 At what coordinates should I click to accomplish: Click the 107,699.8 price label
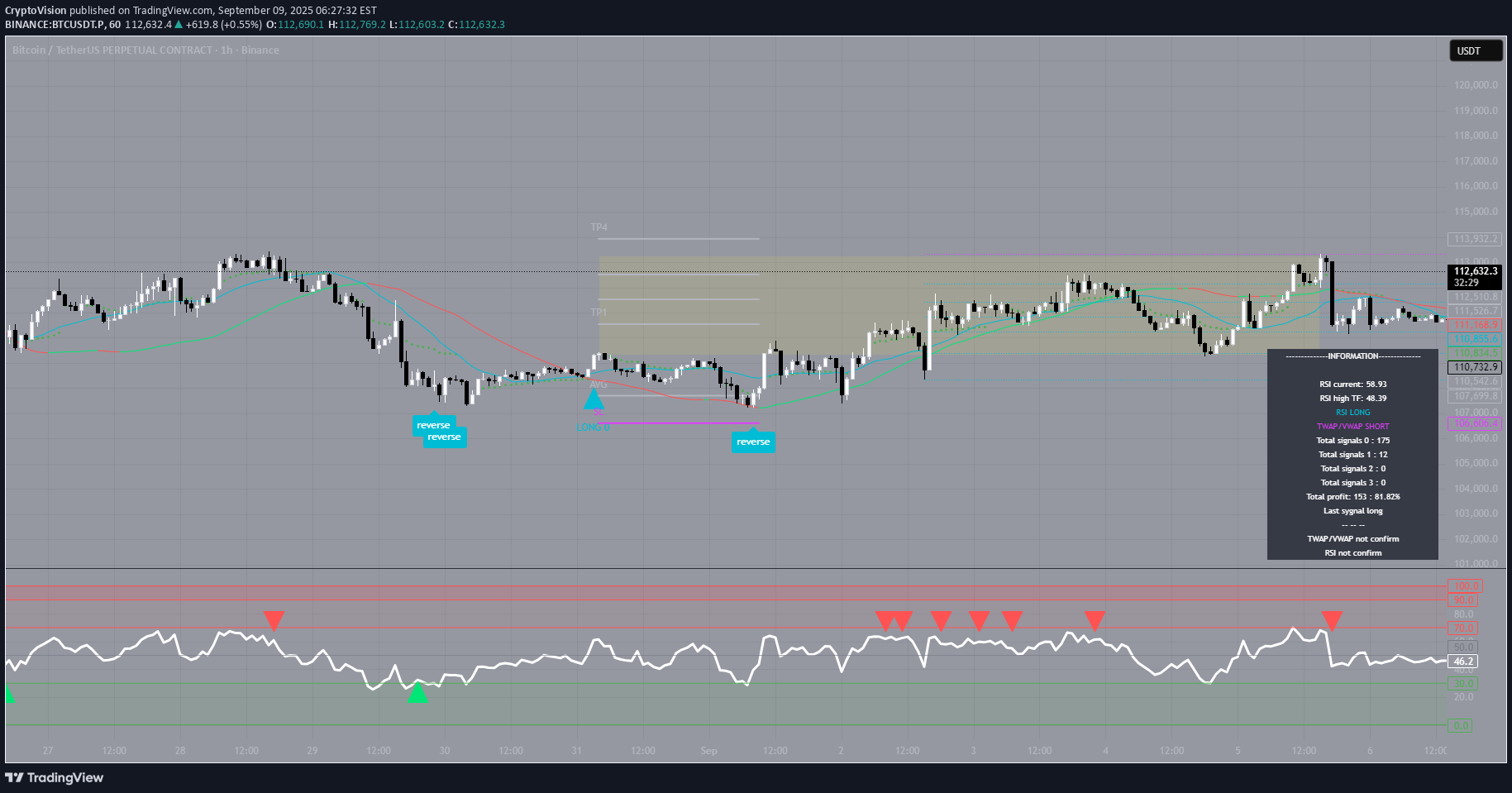[x=1476, y=396]
